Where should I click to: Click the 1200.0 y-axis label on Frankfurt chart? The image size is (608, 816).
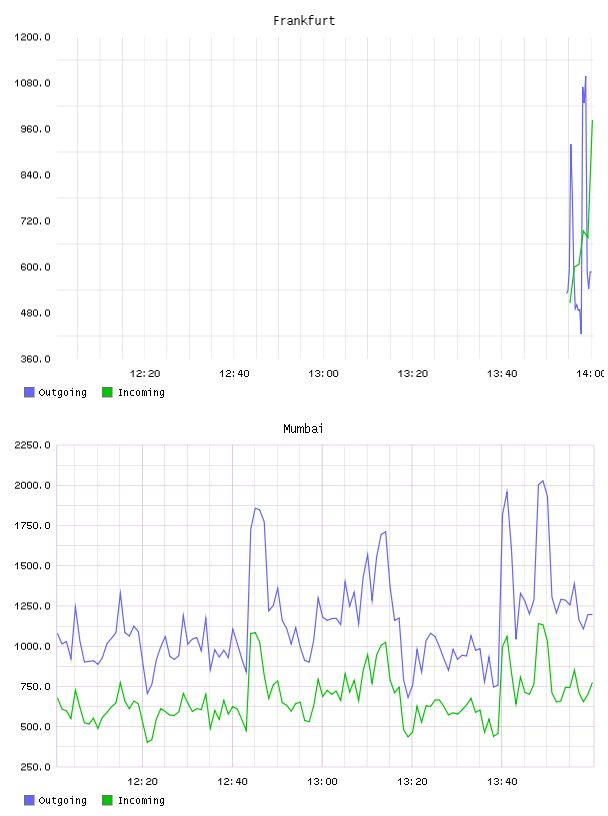point(32,37)
